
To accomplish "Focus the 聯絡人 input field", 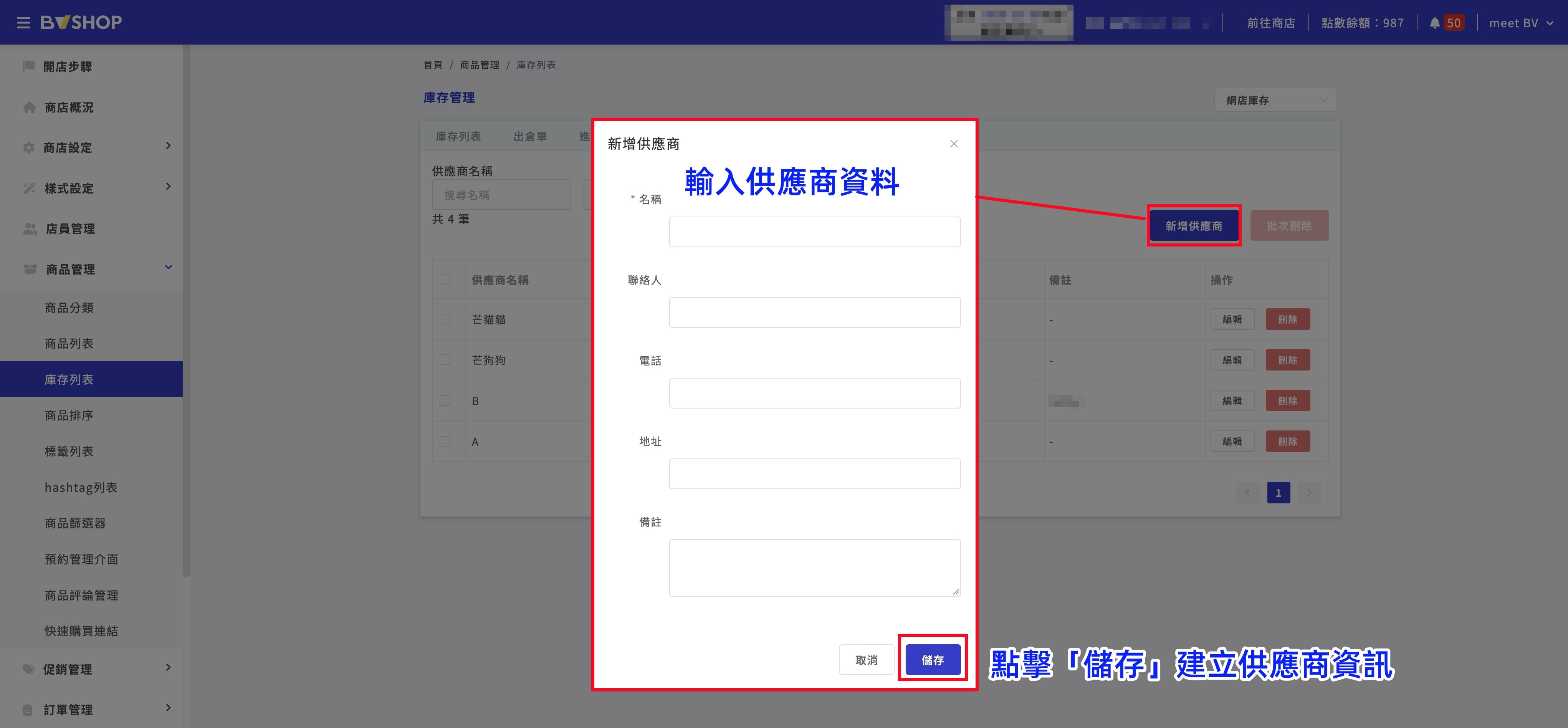I will click(x=815, y=312).
